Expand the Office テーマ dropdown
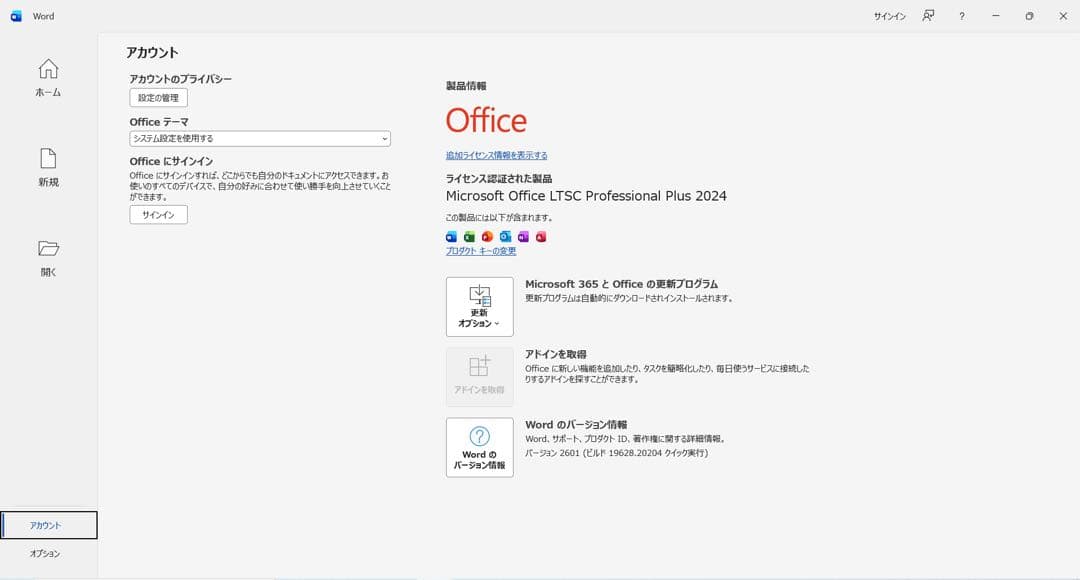This screenshot has width=1080, height=580. point(260,138)
